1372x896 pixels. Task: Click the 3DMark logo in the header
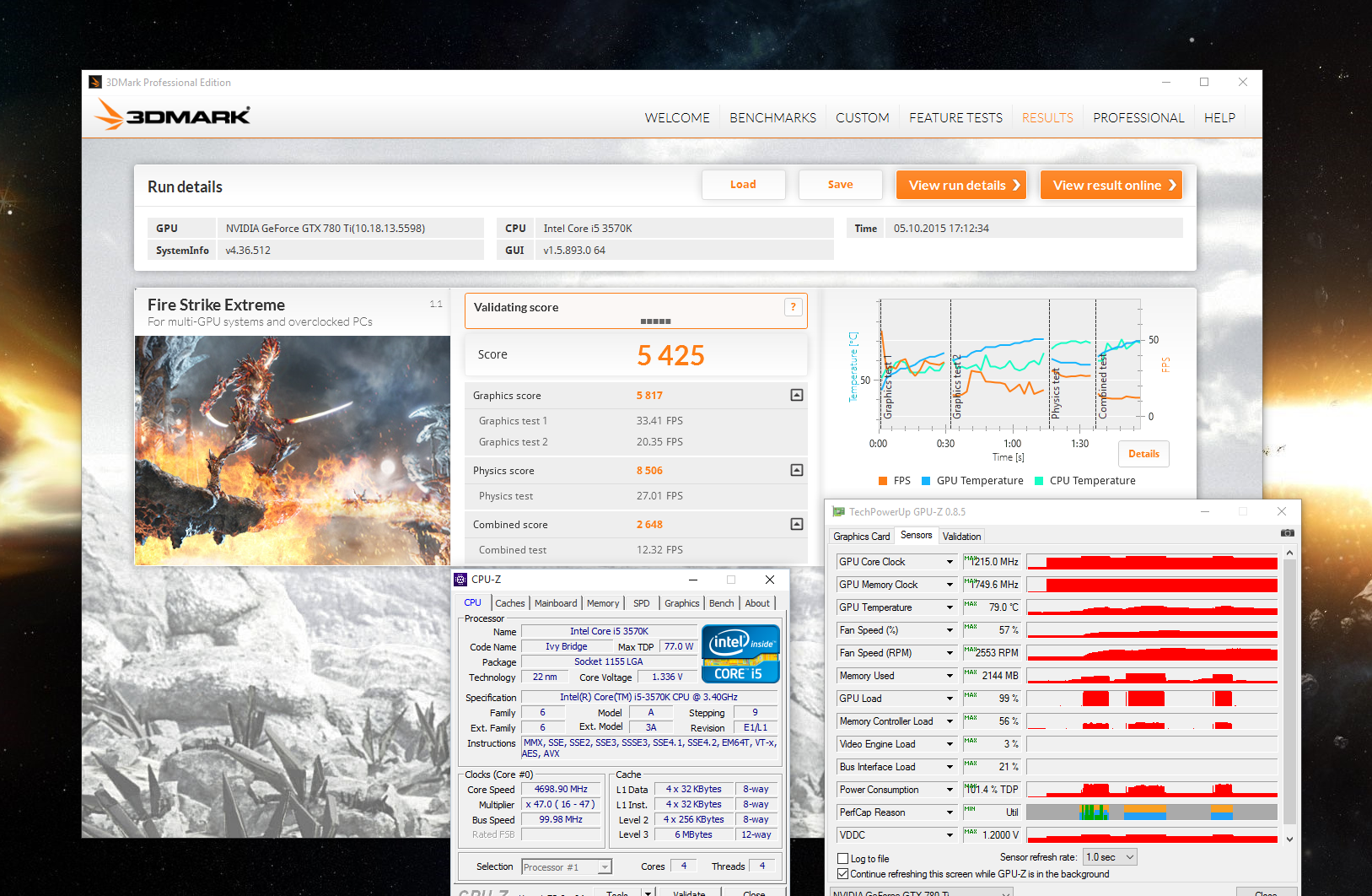pyautogui.click(x=173, y=116)
